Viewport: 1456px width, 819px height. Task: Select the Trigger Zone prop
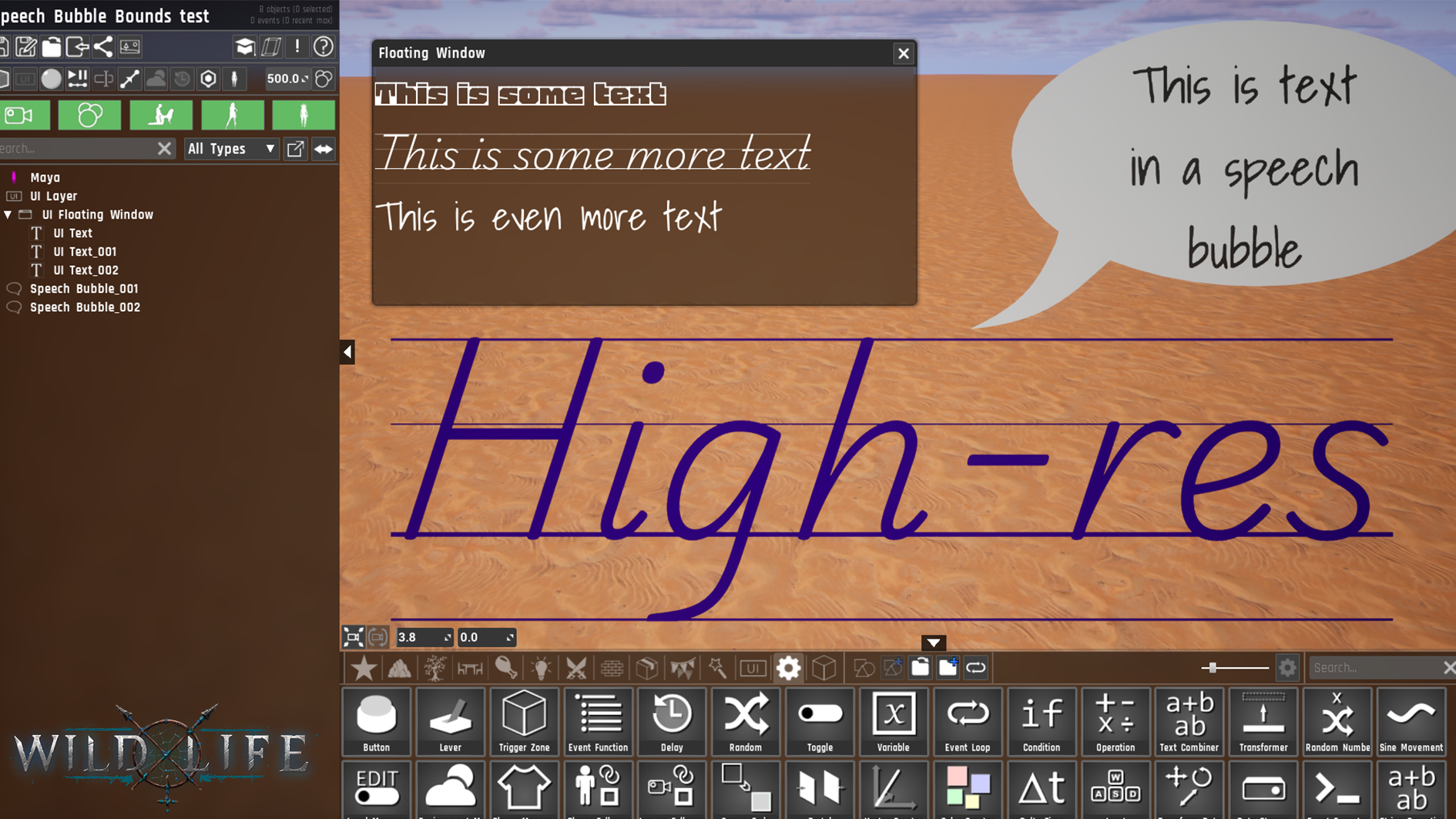tap(524, 721)
